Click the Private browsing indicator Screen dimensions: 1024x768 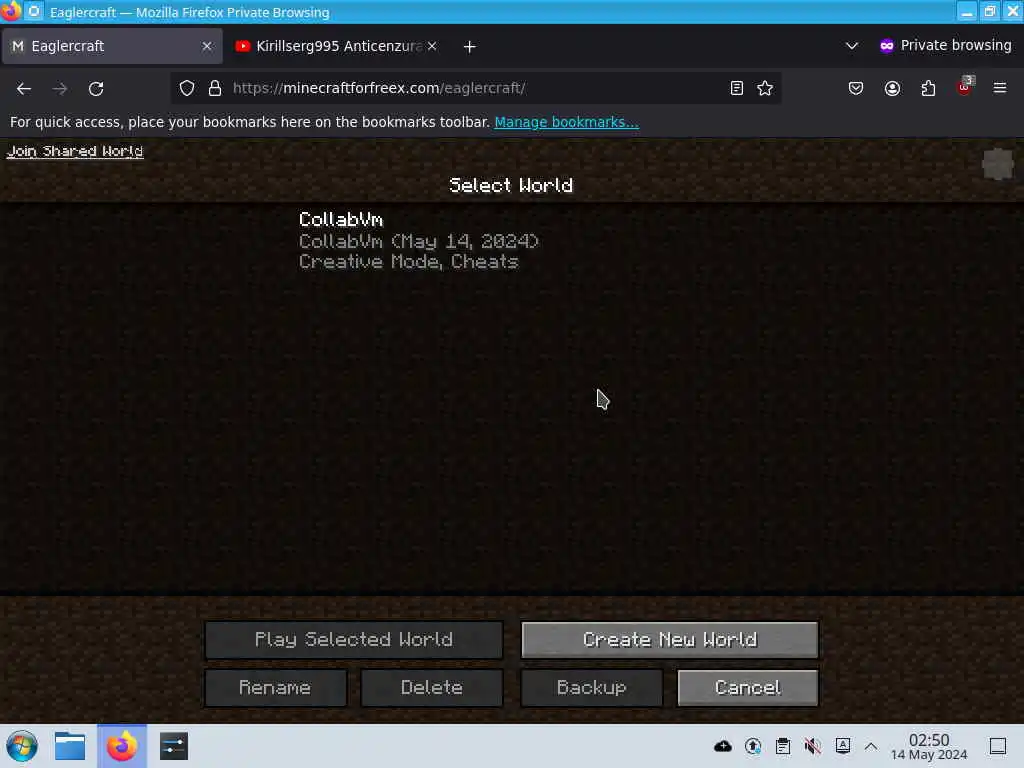click(x=946, y=45)
